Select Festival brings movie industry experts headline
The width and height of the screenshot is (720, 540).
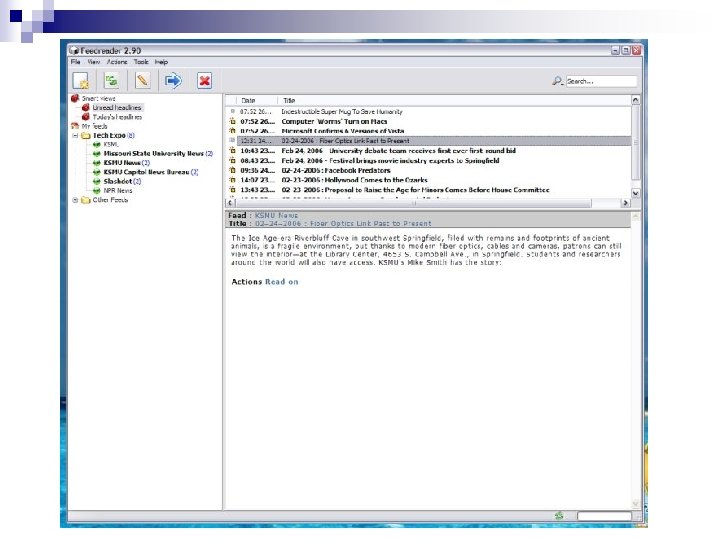click(x=390, y=160)
